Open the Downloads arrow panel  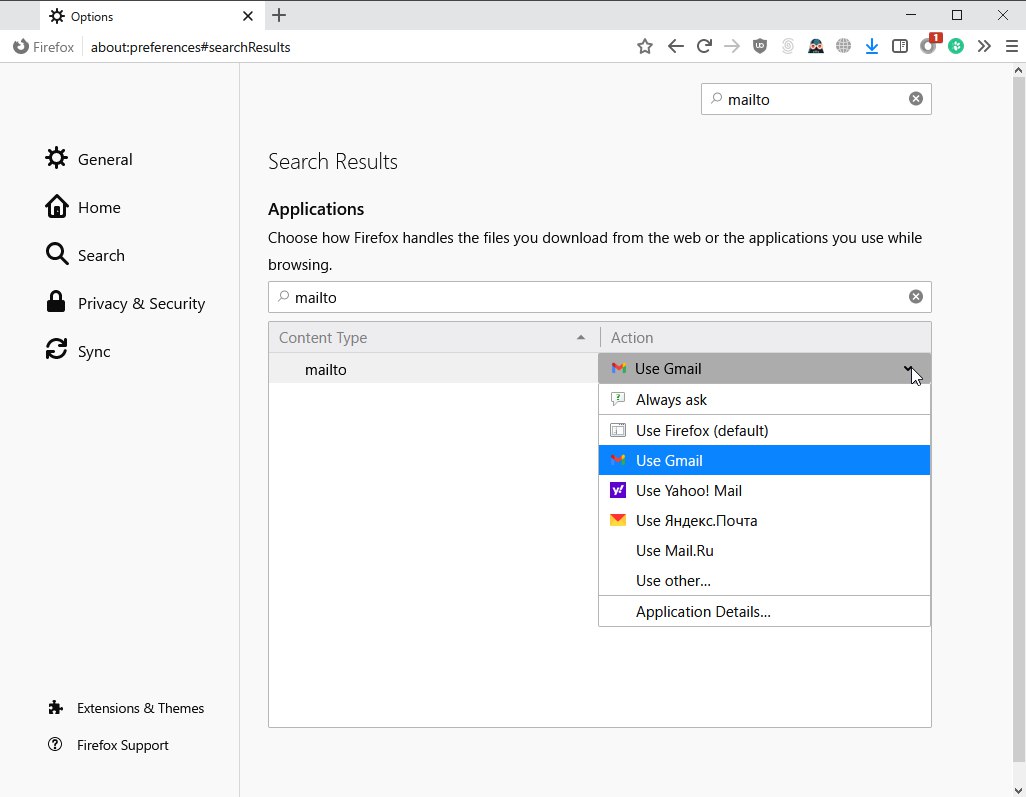coord(872,46)
